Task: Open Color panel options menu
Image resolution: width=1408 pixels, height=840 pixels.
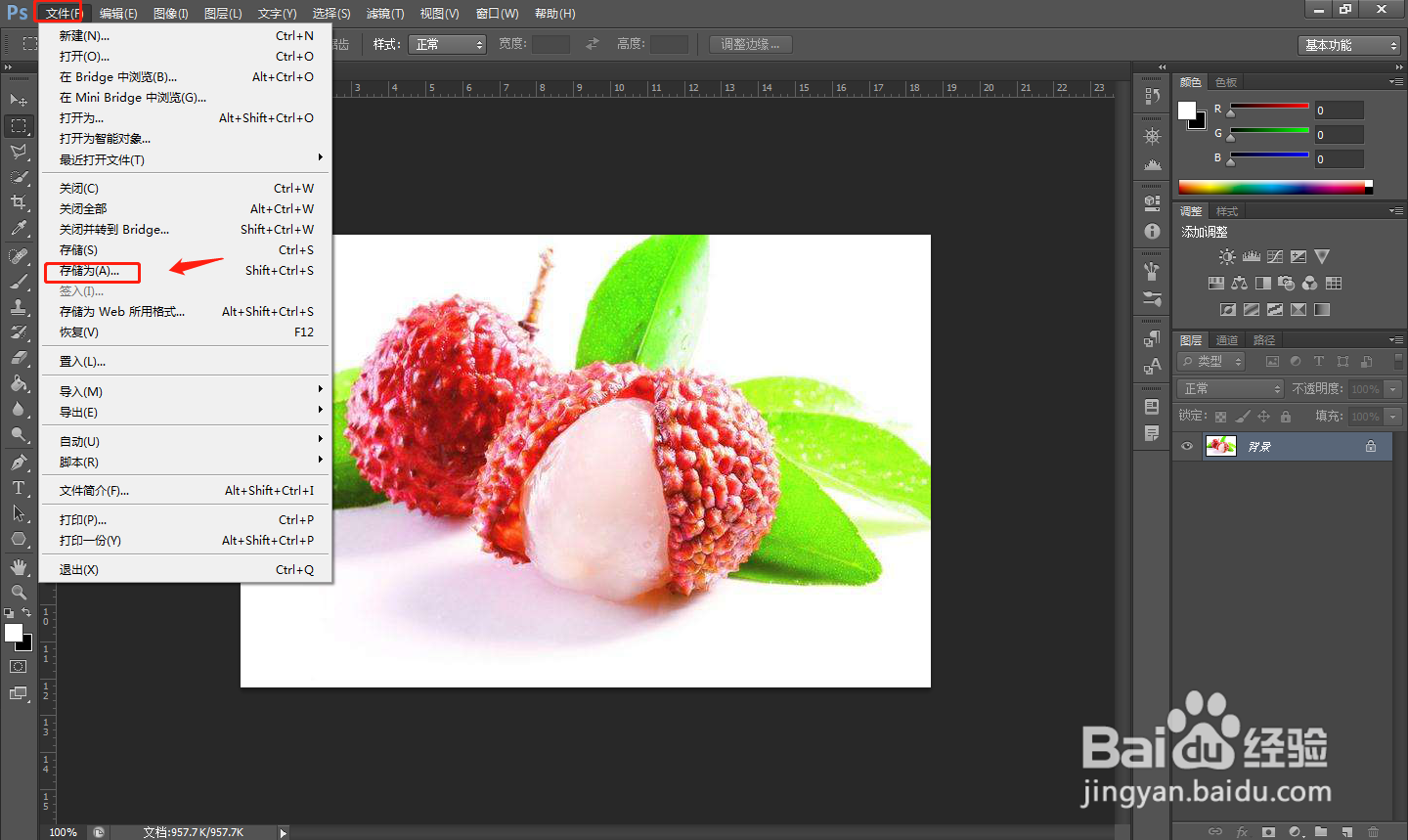Action: tap(1396, 81)
